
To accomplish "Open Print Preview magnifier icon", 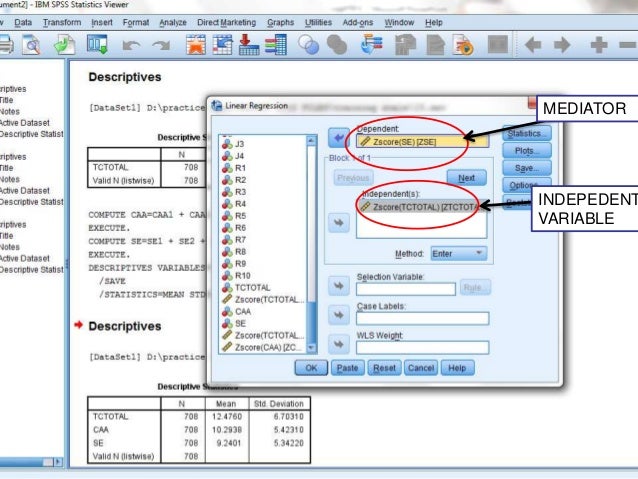I will [31, 44].
